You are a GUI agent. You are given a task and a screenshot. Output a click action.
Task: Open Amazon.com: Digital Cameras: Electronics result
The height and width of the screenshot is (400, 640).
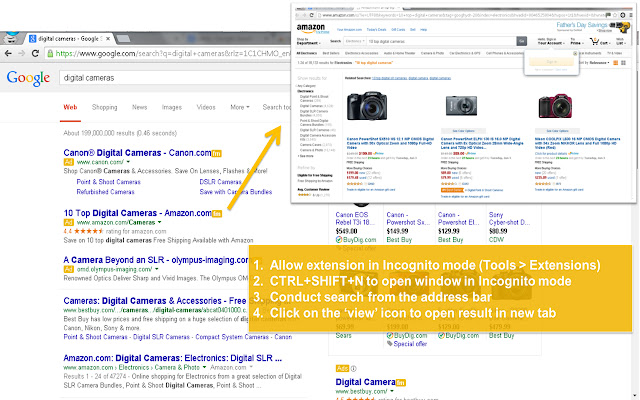coord(173,358)
